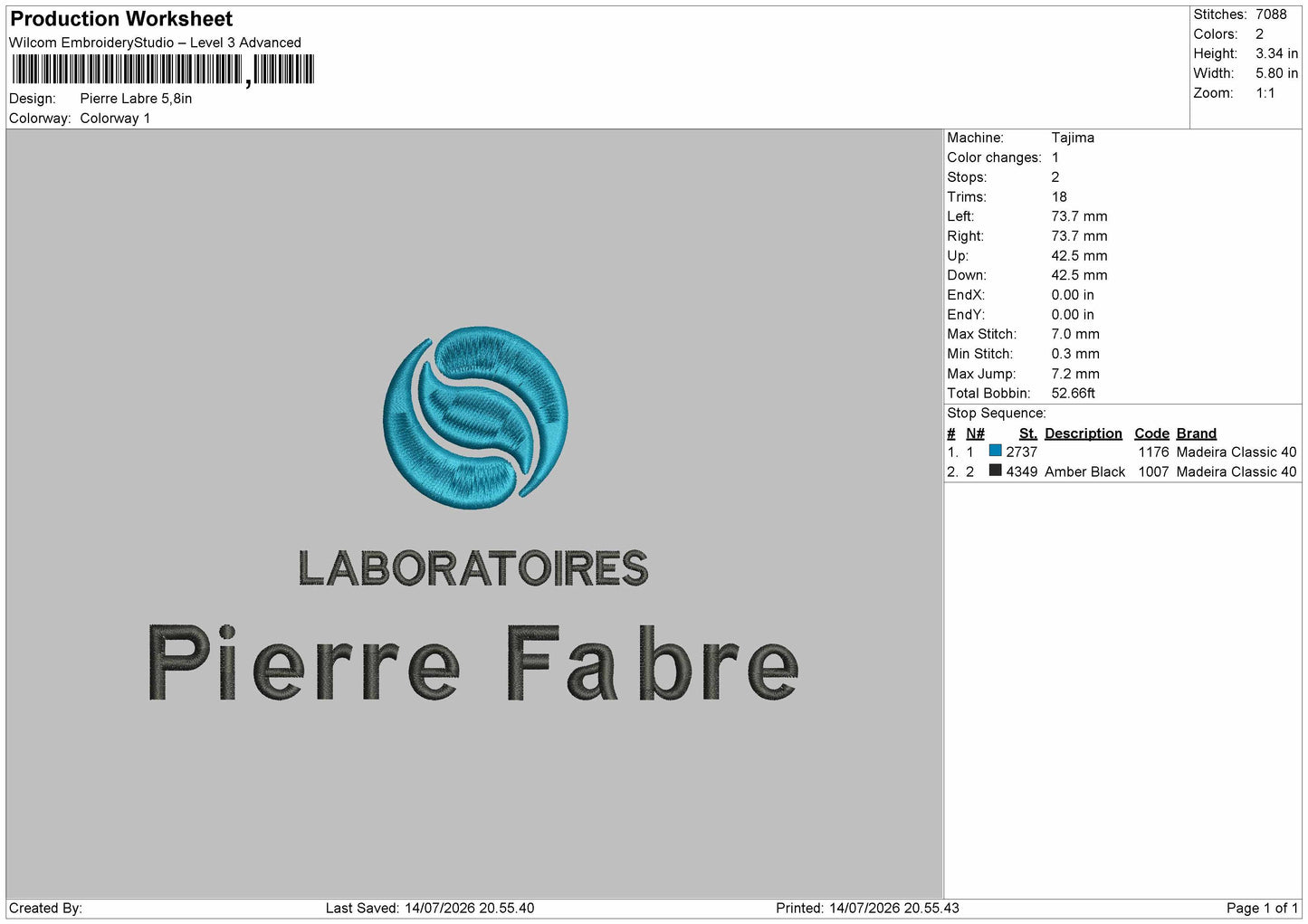Viewport: 1308px width, 924px height.
Task: Click the Description column header
Action: click(1084, 433)
